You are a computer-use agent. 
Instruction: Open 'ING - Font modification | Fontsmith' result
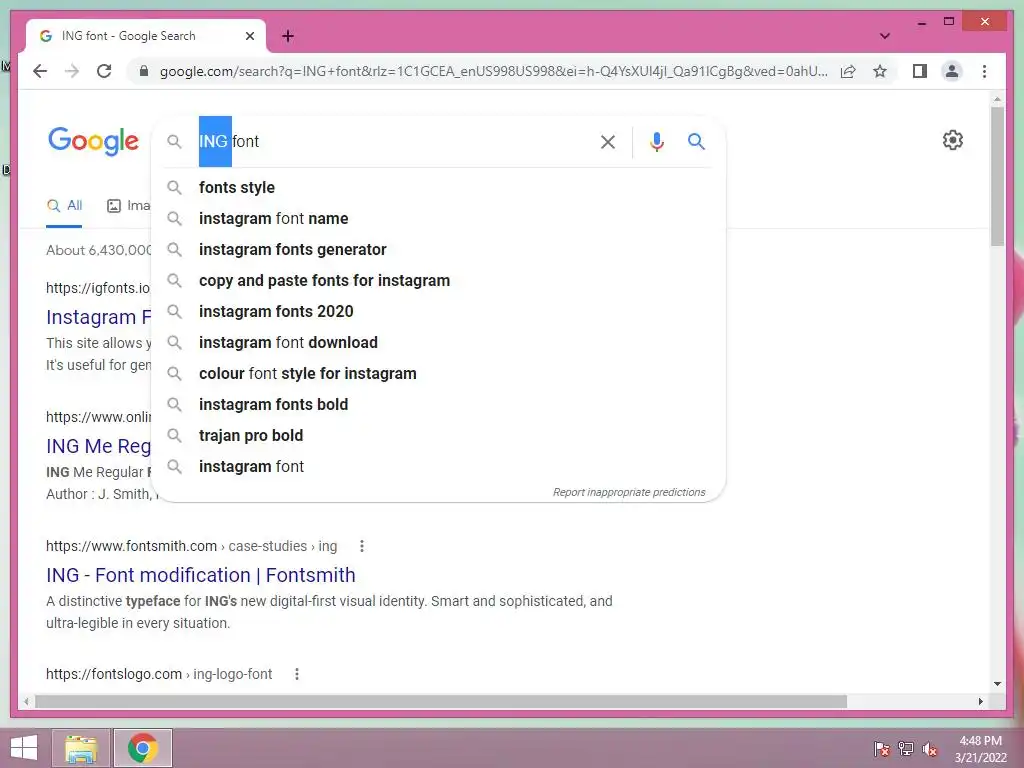tap(200, 575)
